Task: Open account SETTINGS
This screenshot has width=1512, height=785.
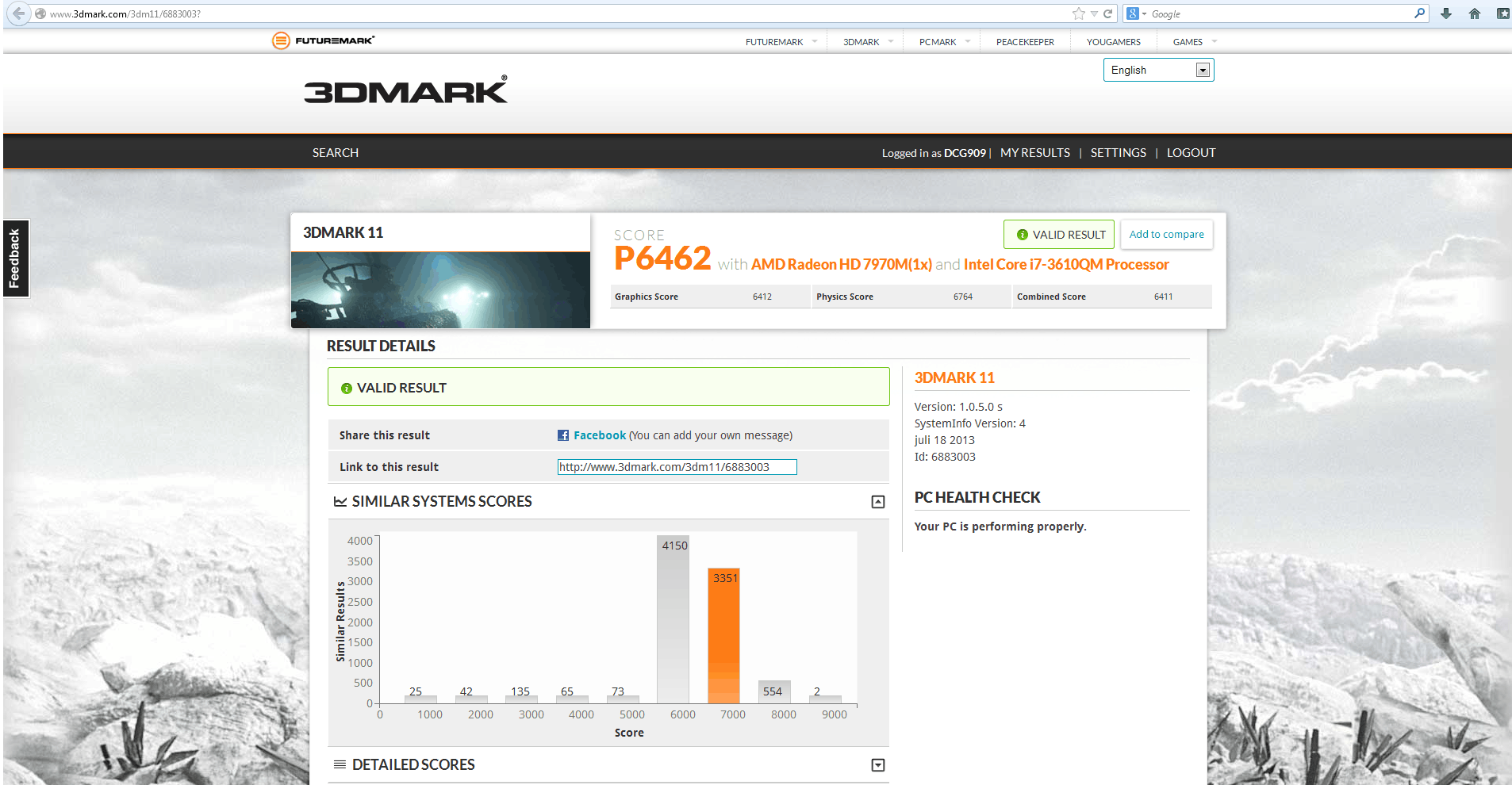Action: point(1118,152)
